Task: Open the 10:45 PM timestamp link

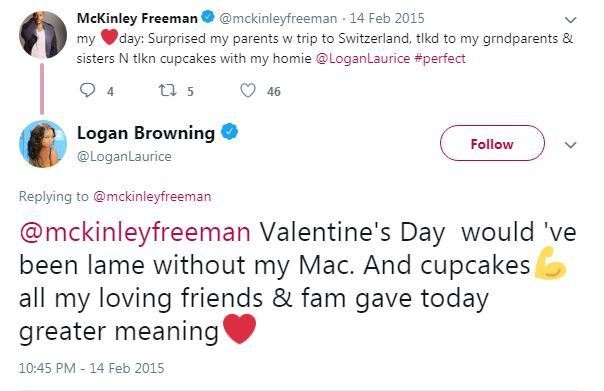Action: pos(91,368)
